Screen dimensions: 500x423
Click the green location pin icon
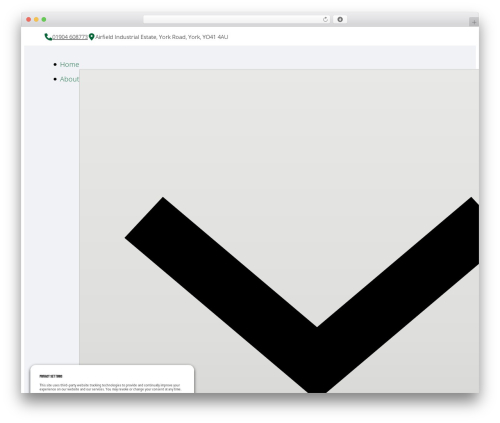92,37
